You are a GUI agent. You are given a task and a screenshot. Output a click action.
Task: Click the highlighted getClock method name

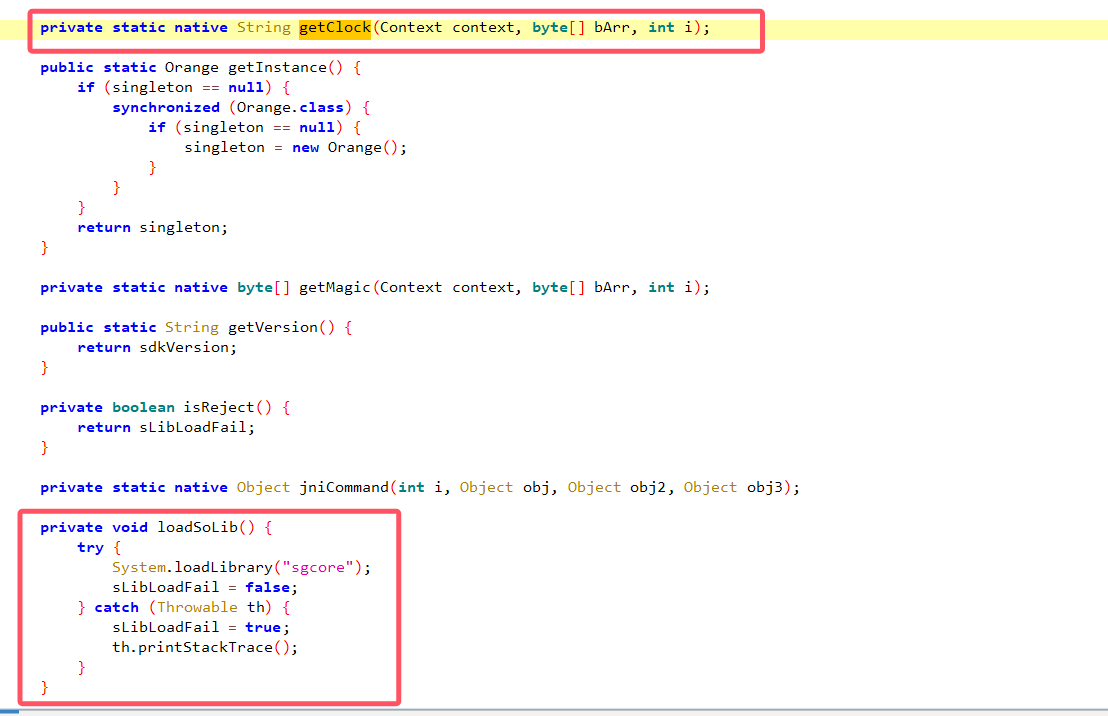pos(334,27)
